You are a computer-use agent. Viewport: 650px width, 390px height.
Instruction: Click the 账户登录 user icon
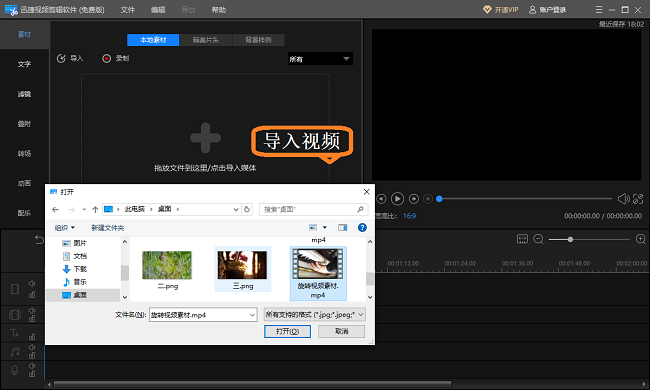tap(532, 10)
